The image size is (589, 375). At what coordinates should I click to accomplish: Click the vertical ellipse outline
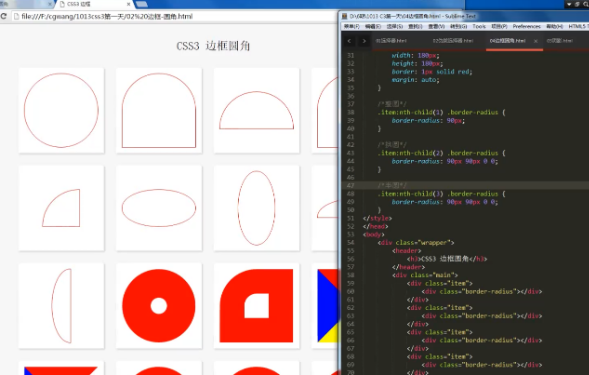257,208
